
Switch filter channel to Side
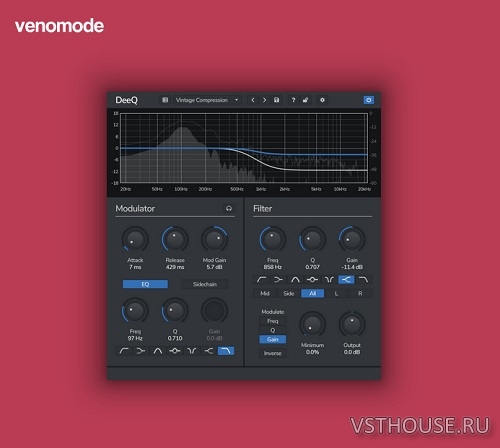click(289, 293)
